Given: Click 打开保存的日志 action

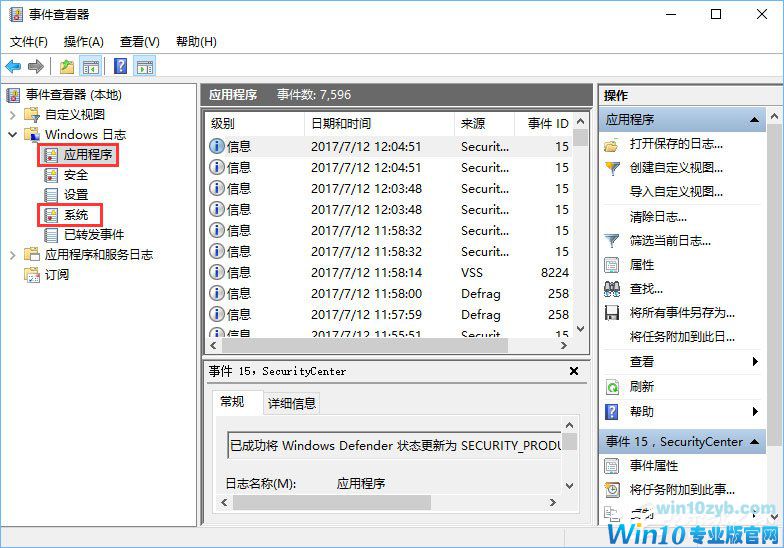Looking at the screenshot, I should tap(676, 144).
